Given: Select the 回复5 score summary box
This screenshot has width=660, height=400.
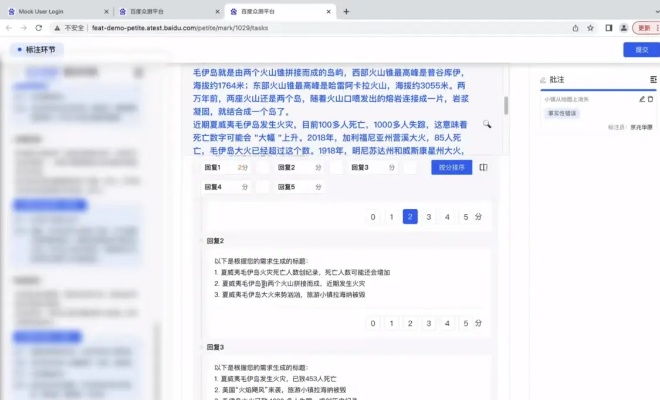Looking at the screenshot, I should [299, 187].
